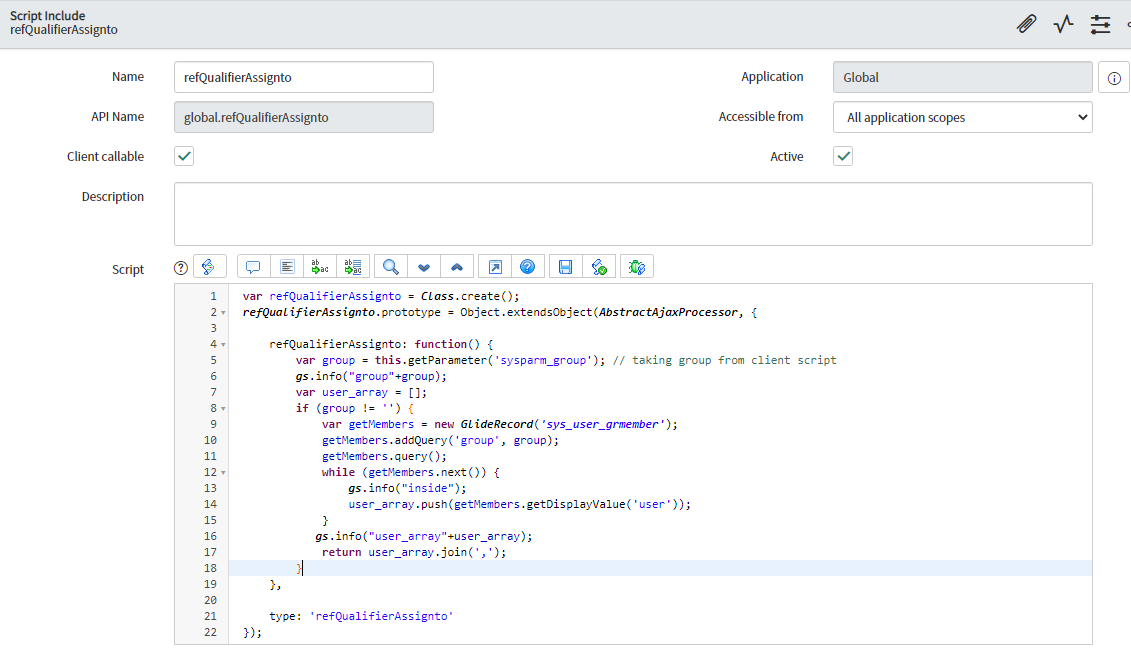
Task: Open the activity stream icon
Action: tap(1062, 23)
